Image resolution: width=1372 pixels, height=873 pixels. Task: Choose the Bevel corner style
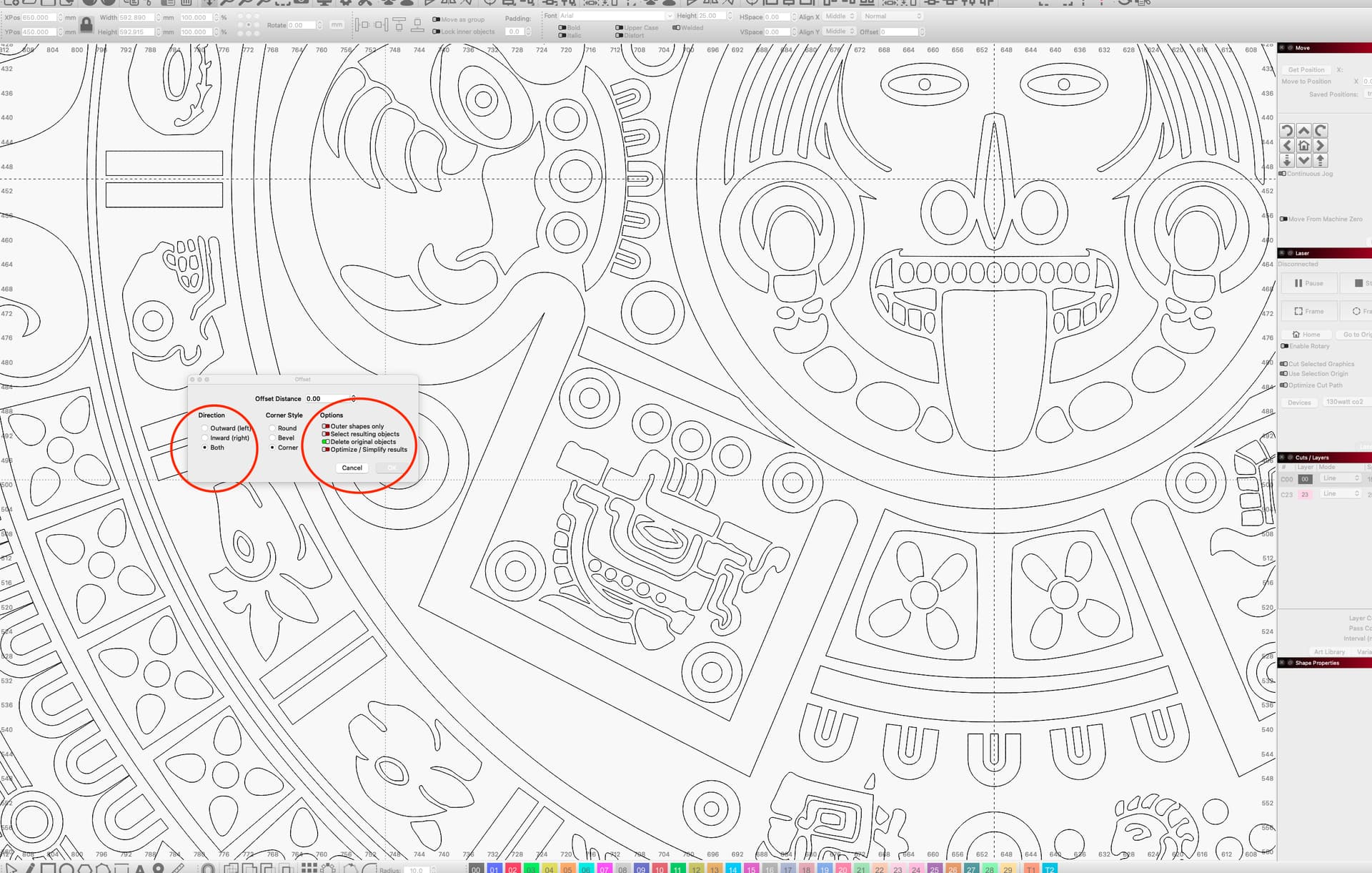pos(272,438)
